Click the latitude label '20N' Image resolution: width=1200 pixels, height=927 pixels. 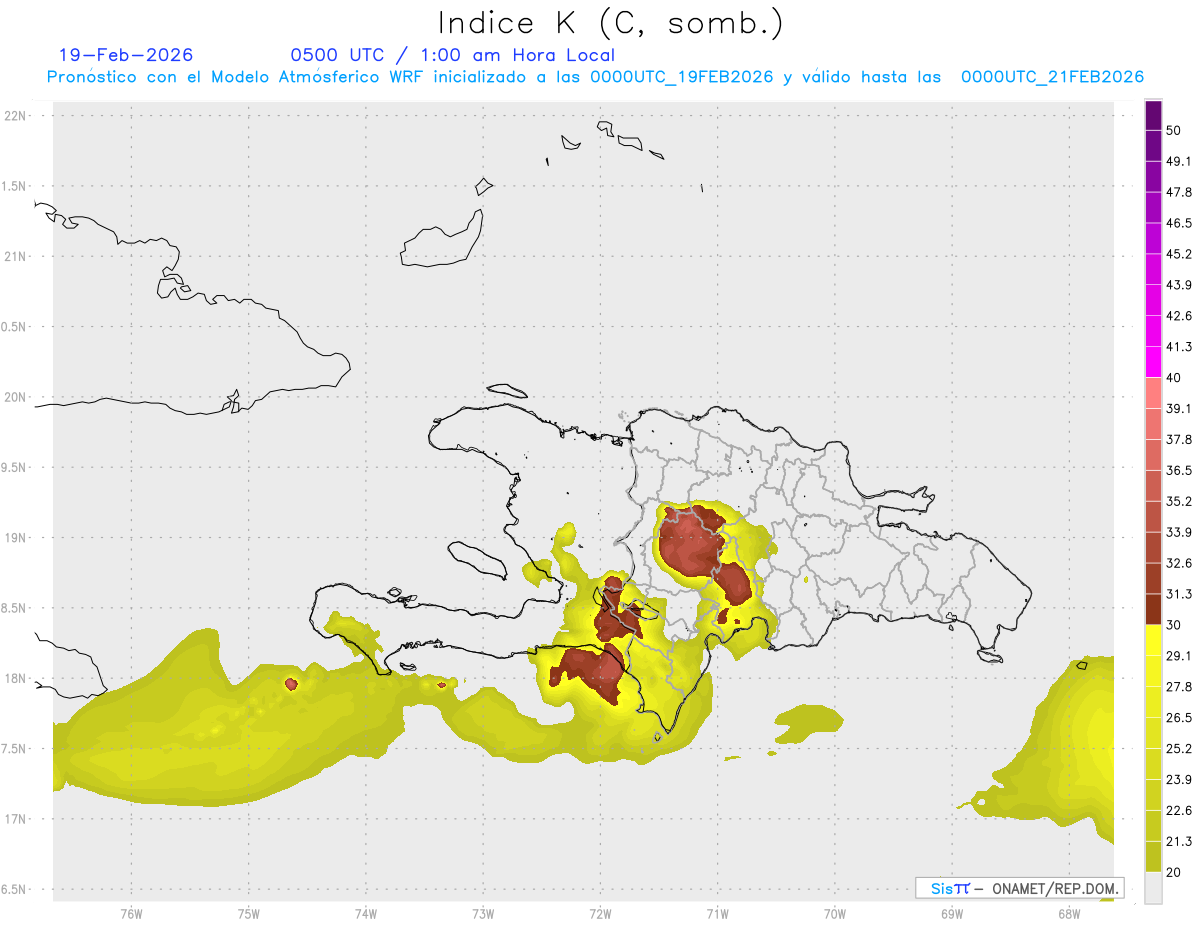click(x=15, y=397)
